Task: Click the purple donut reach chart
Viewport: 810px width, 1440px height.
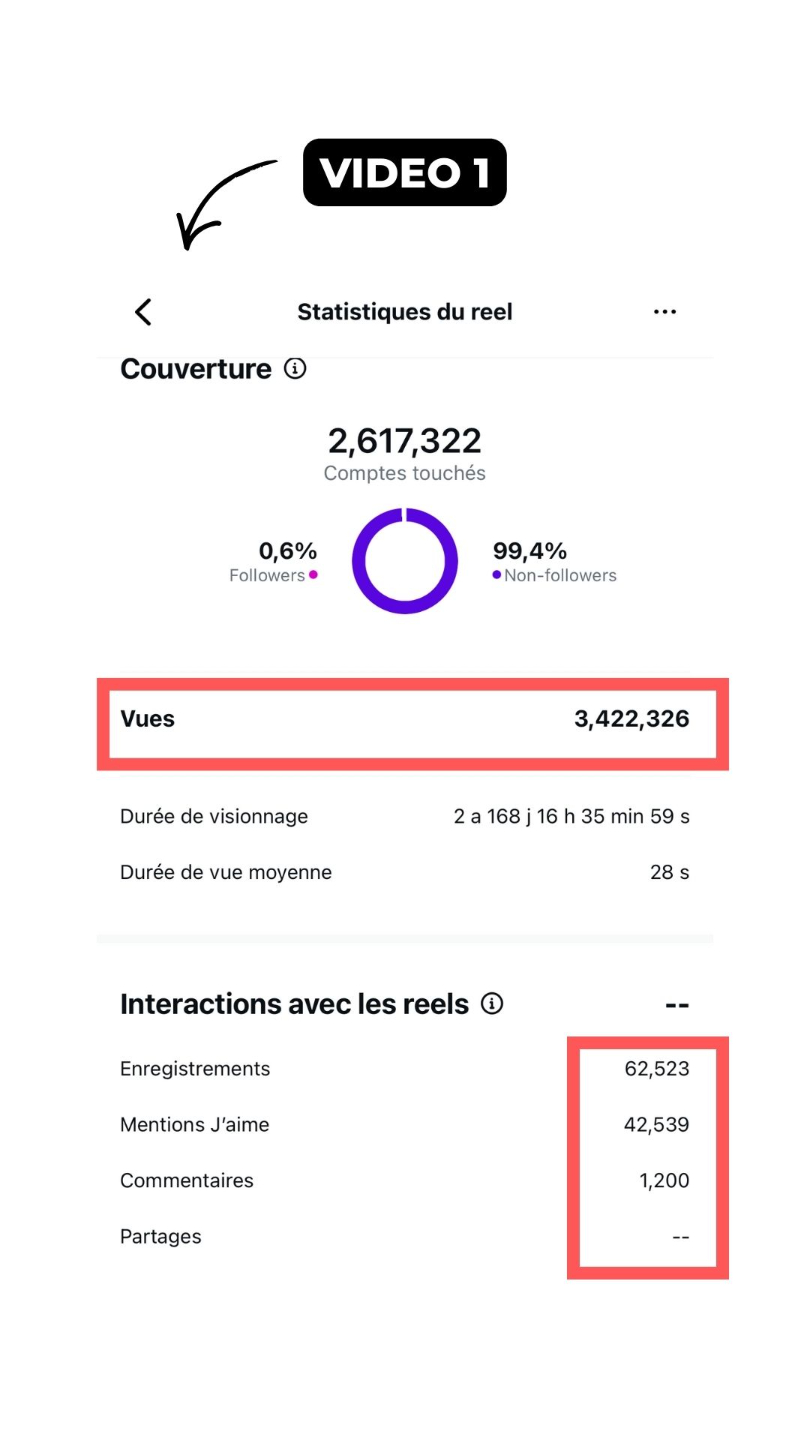Action: tap(405, 561)
